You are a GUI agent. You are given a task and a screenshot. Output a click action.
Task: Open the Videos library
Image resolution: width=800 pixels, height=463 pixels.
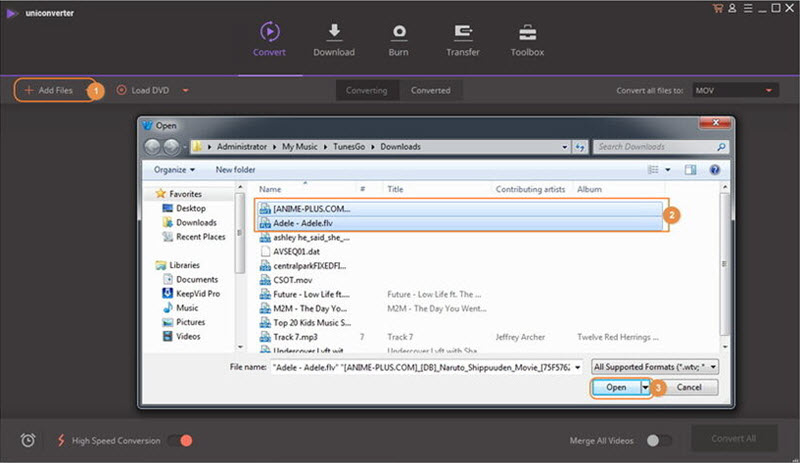182,336
